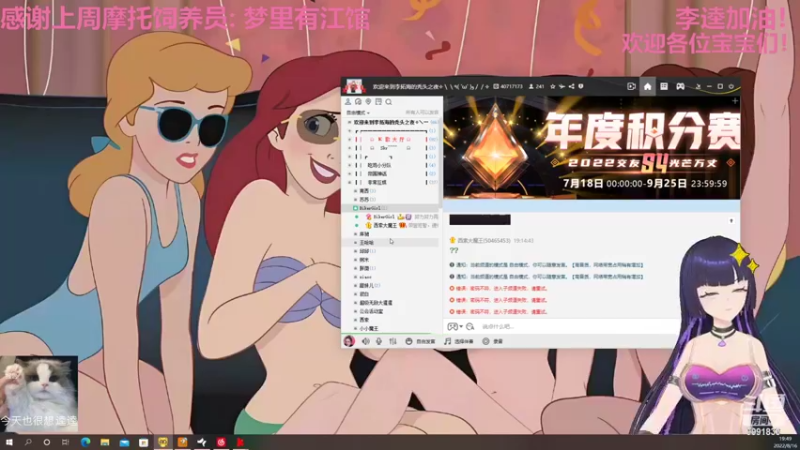Open audio mixer settings icon
The image size is (800, 450).
(393, 341)
